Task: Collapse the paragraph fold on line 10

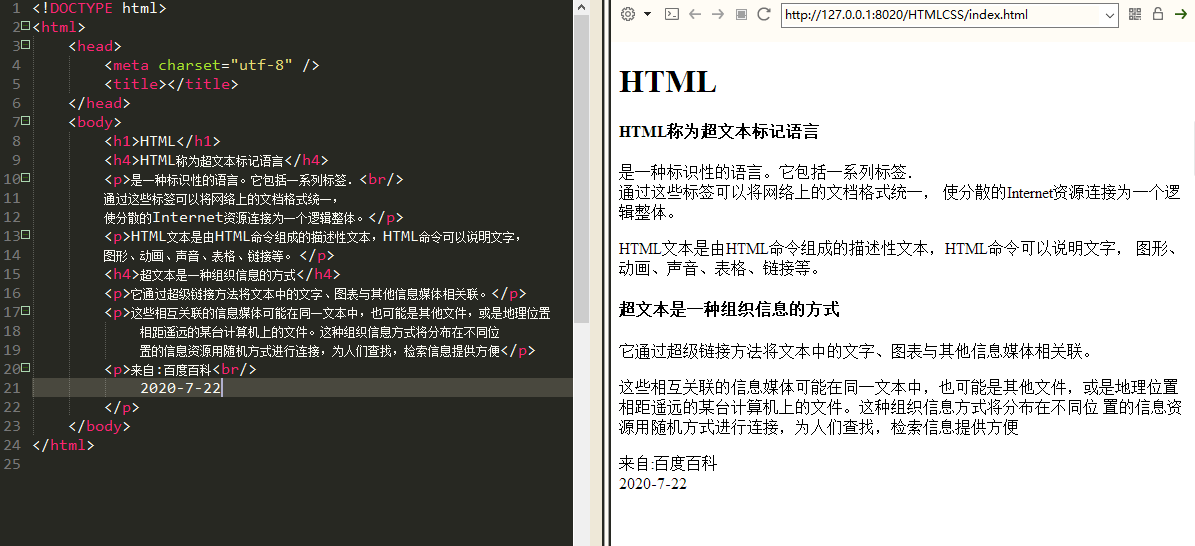Action: [x=26, y=177]
